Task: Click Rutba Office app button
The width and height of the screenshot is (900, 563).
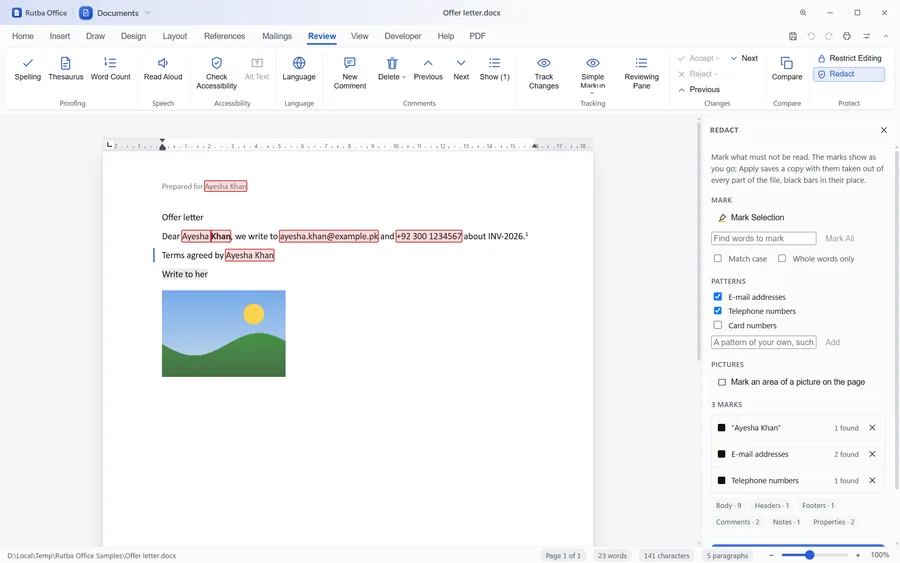Action: click(40, 13)
